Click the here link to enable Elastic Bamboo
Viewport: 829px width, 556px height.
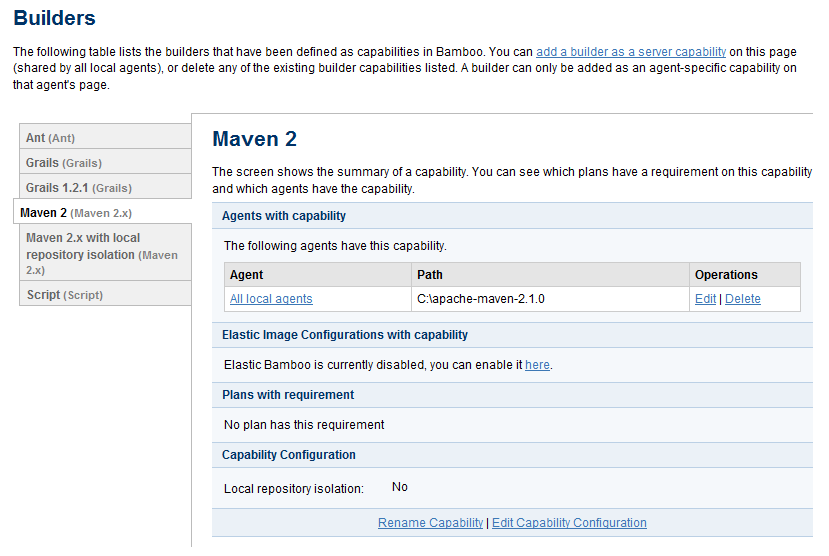point(537,365)
